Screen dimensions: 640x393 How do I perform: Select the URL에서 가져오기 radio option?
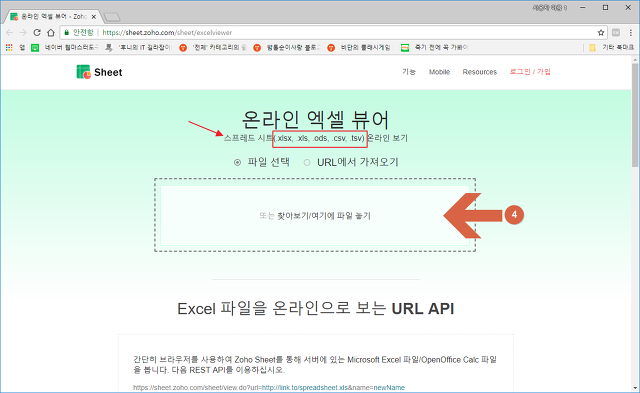(x=307, y=162)
